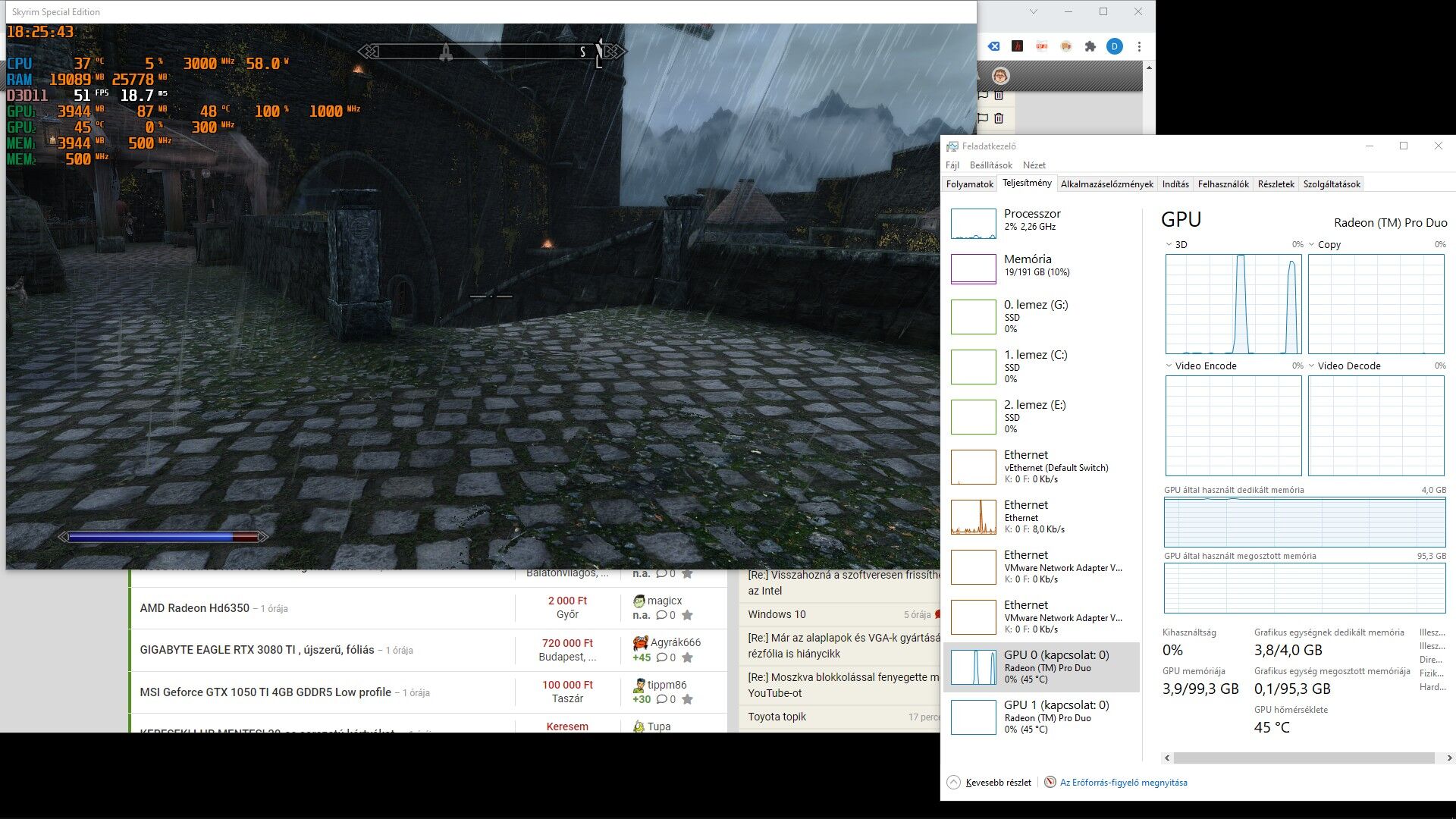Open the MSI Geforce GTX 1050 TI listing
This screenshot has width=1456, height=819.
[x=265, y=692]
